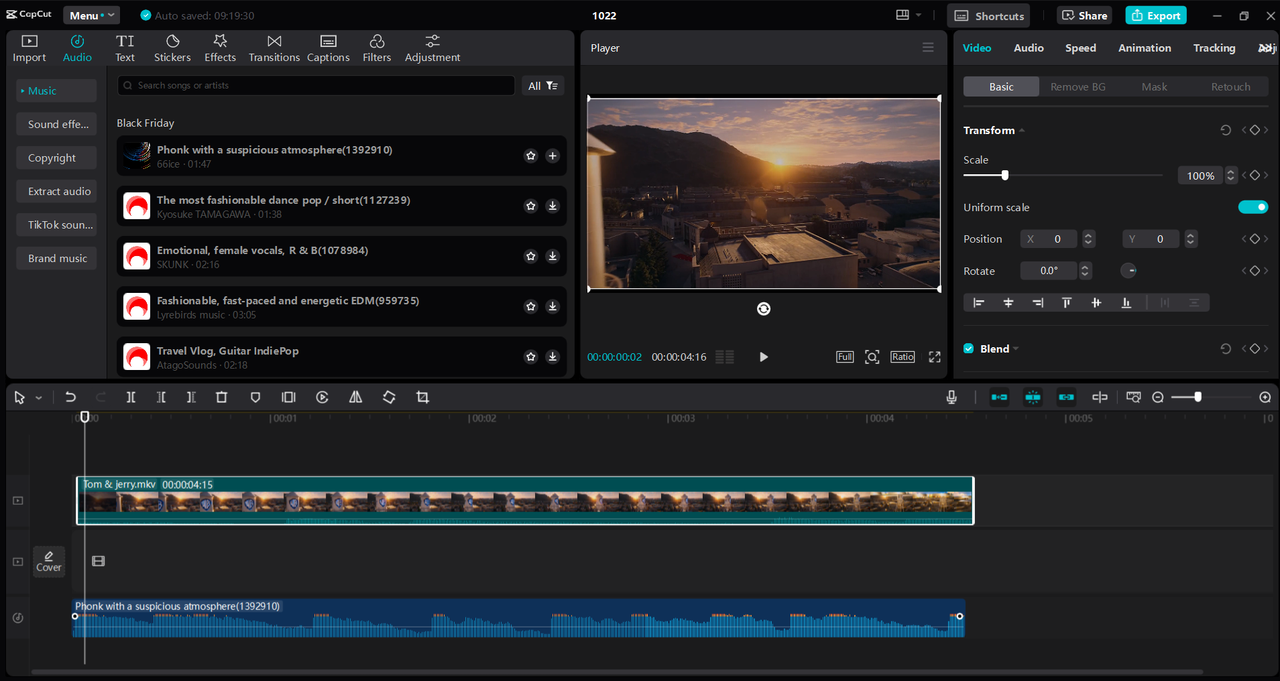
Task: Click the Cover button on the timeline
Action: click(49, 561)
